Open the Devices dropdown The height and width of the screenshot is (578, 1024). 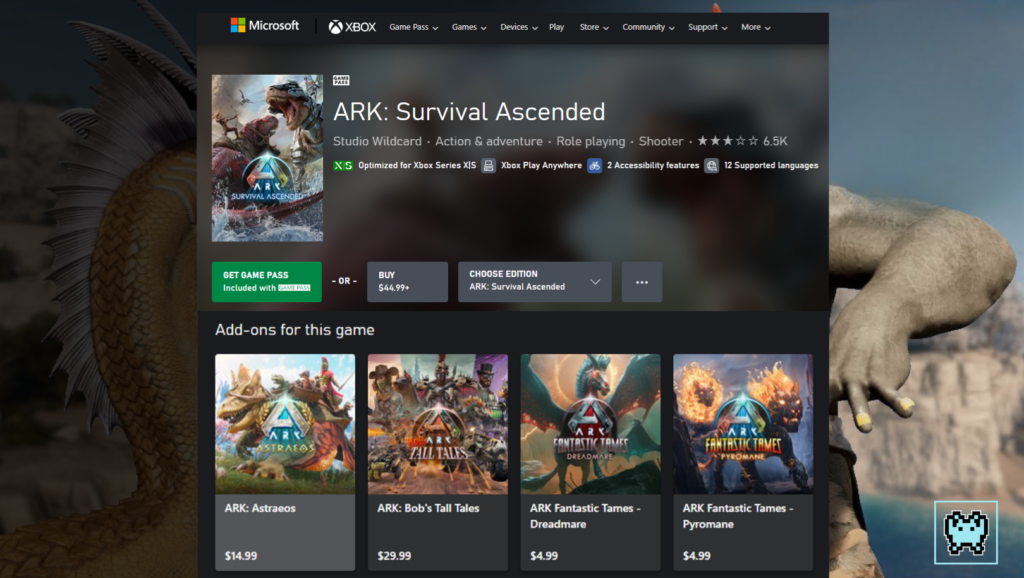(x=519, y=27)
